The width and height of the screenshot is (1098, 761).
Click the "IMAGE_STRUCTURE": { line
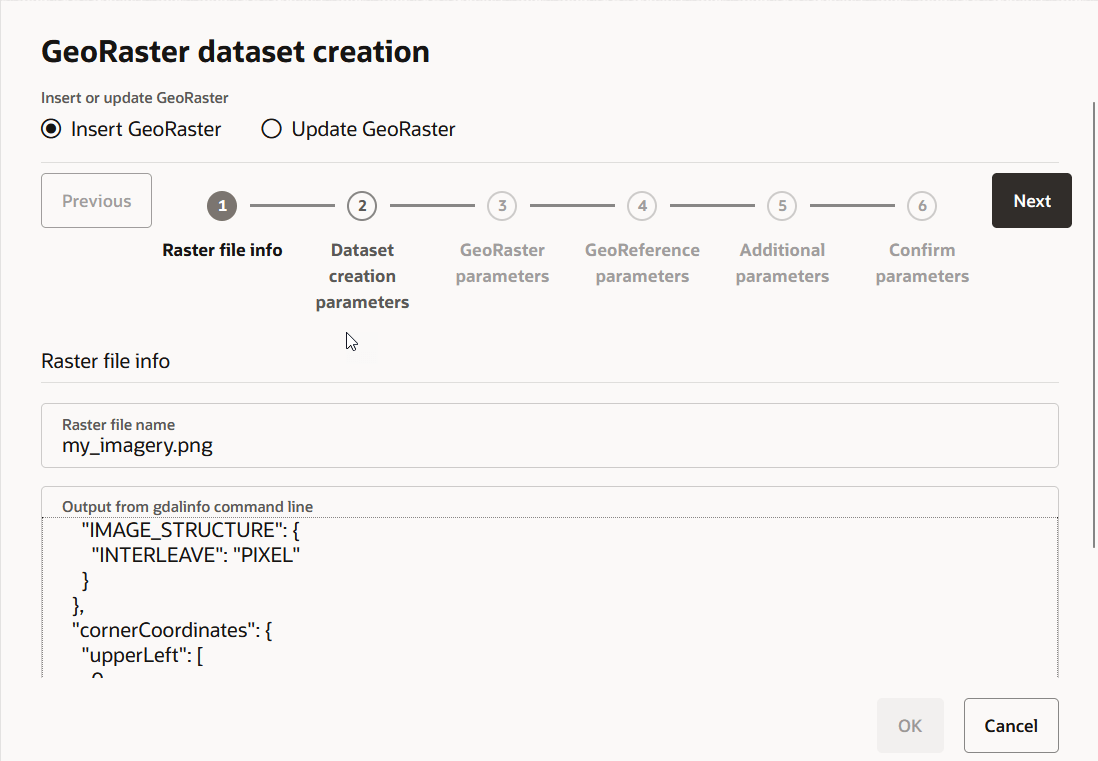[190, 530]
